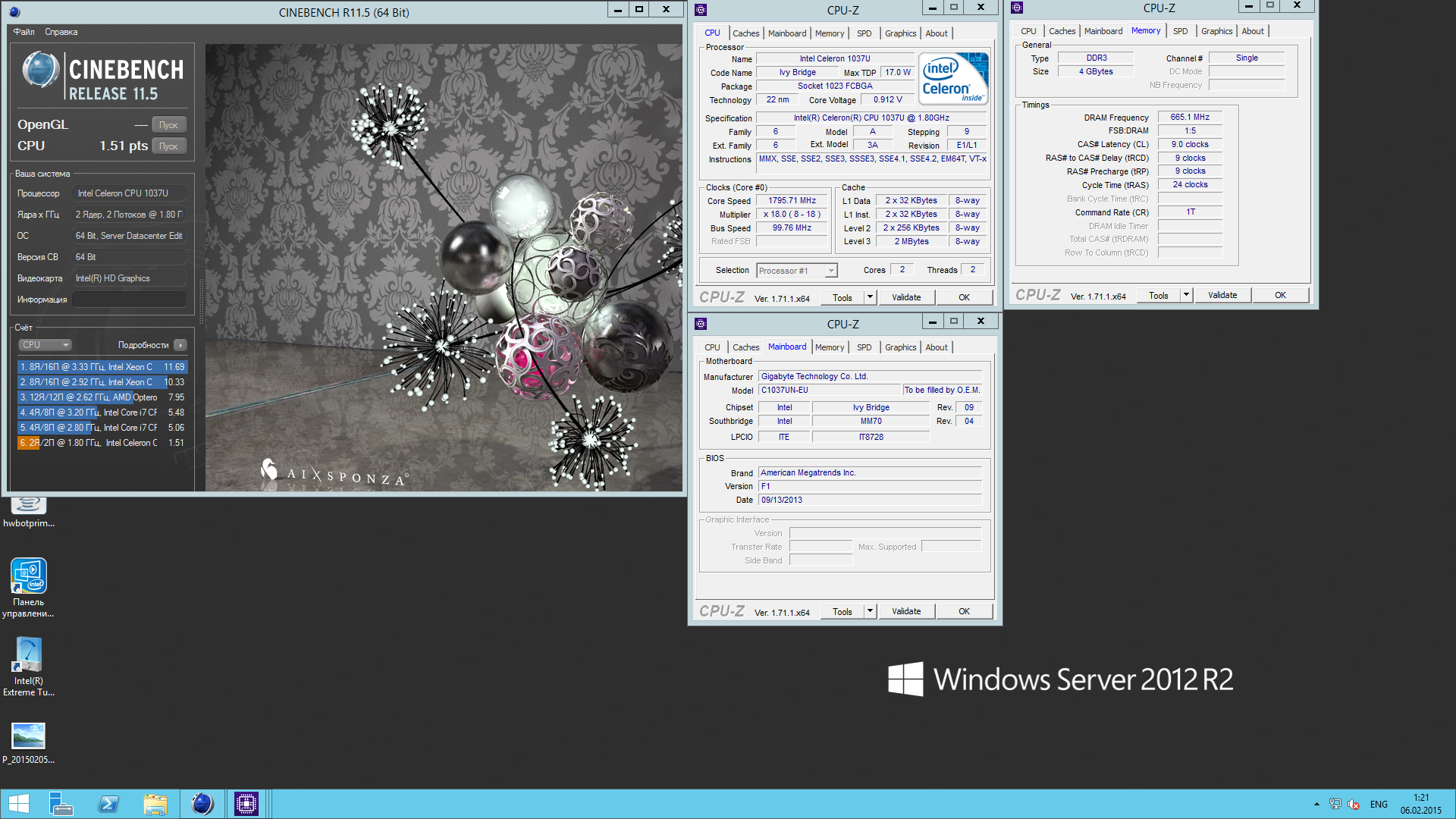Open the Справка menu in Cinebench
This screenshot has width=1456, height=819.
tap(61, 32)
